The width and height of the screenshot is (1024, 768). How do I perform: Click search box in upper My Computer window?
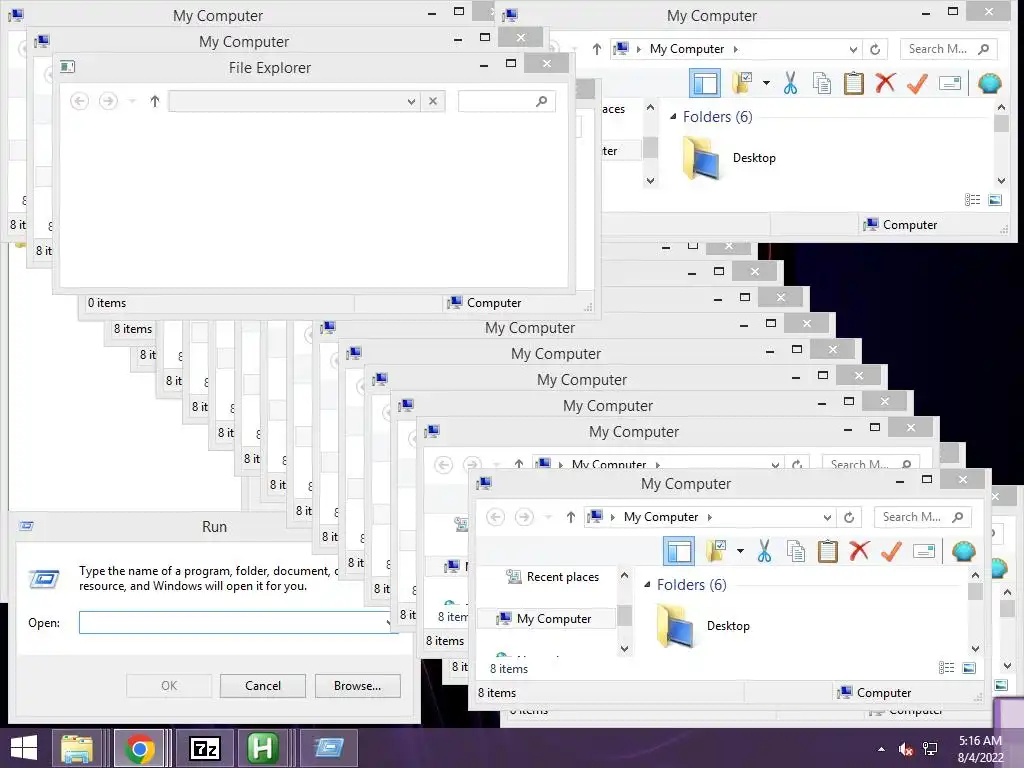point(948,49)
